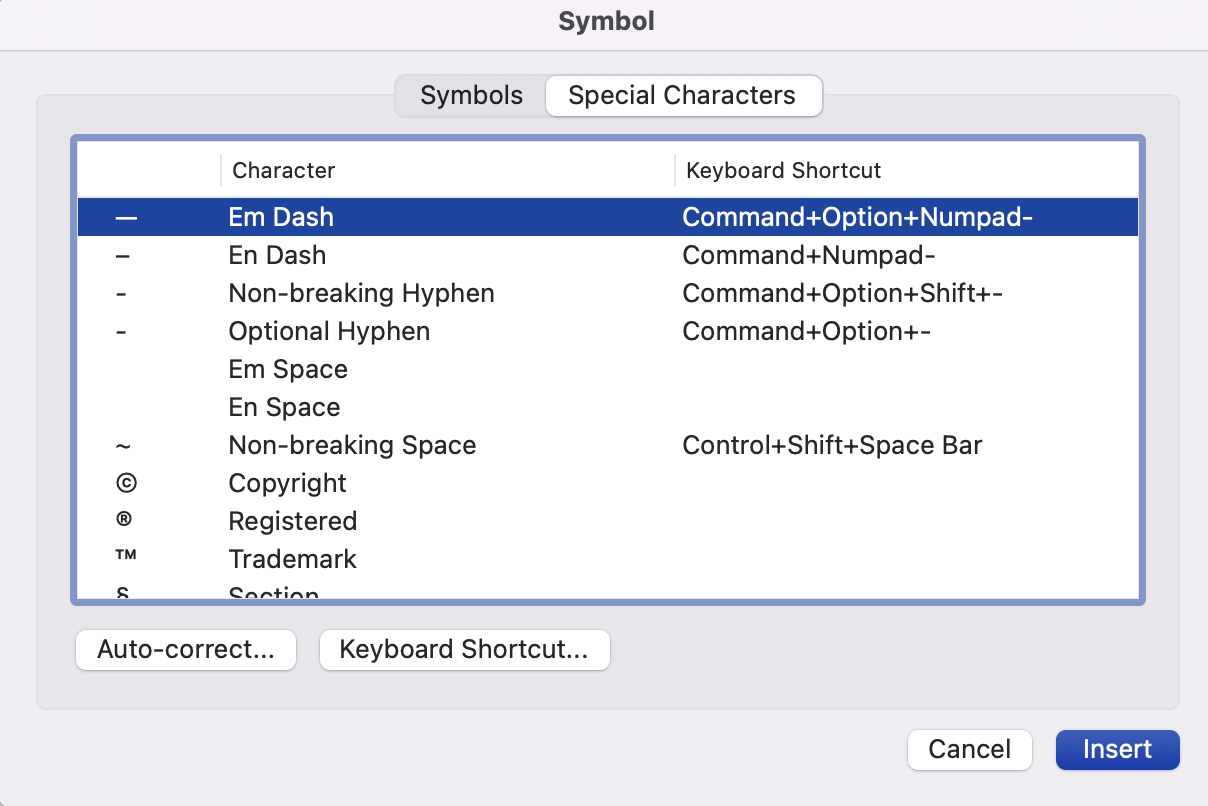Click the tilde glyph for Non-breaking Space
Screen dimensions: 1208x806
pyautogui.click(x=123, y=445)
